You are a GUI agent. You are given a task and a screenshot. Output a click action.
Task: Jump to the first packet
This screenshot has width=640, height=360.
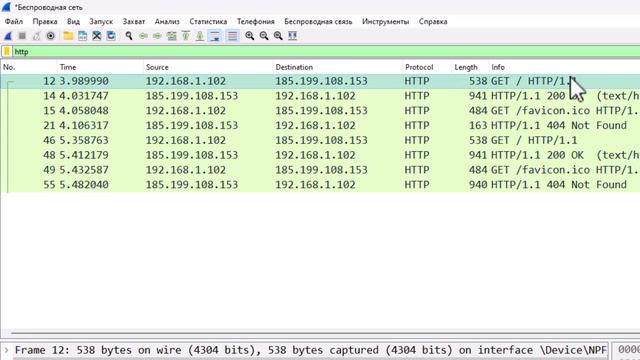(x=186, y=36)
